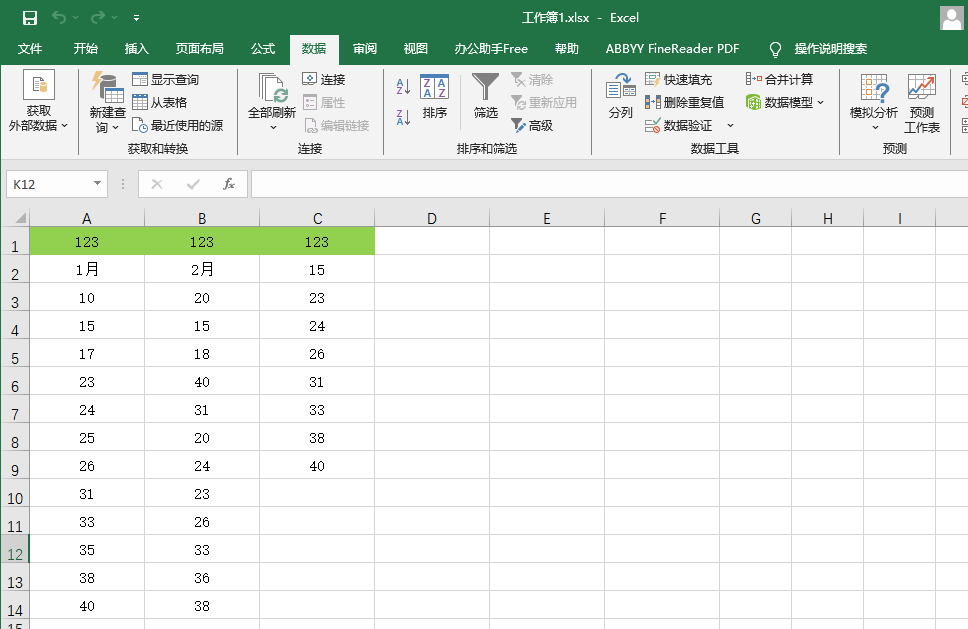
Task: Select green header cell A1
Action: [x=87, y=241]
